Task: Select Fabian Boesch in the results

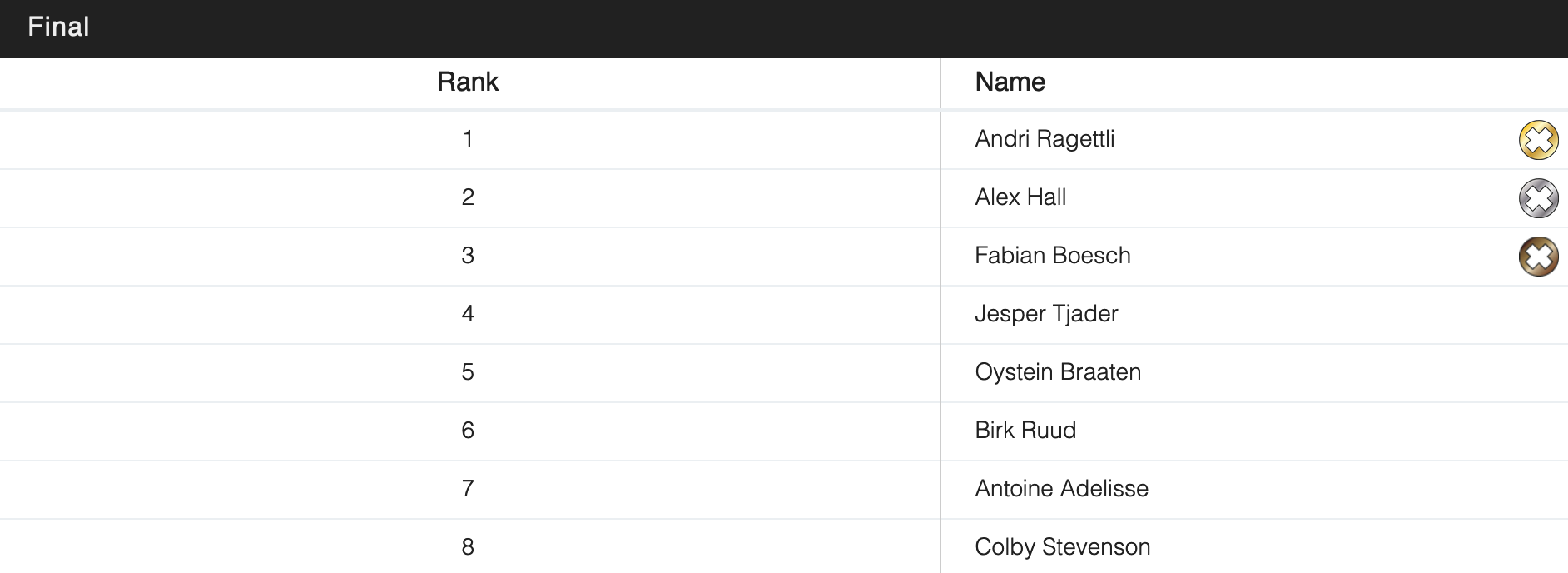Action: pos(1052,256)
